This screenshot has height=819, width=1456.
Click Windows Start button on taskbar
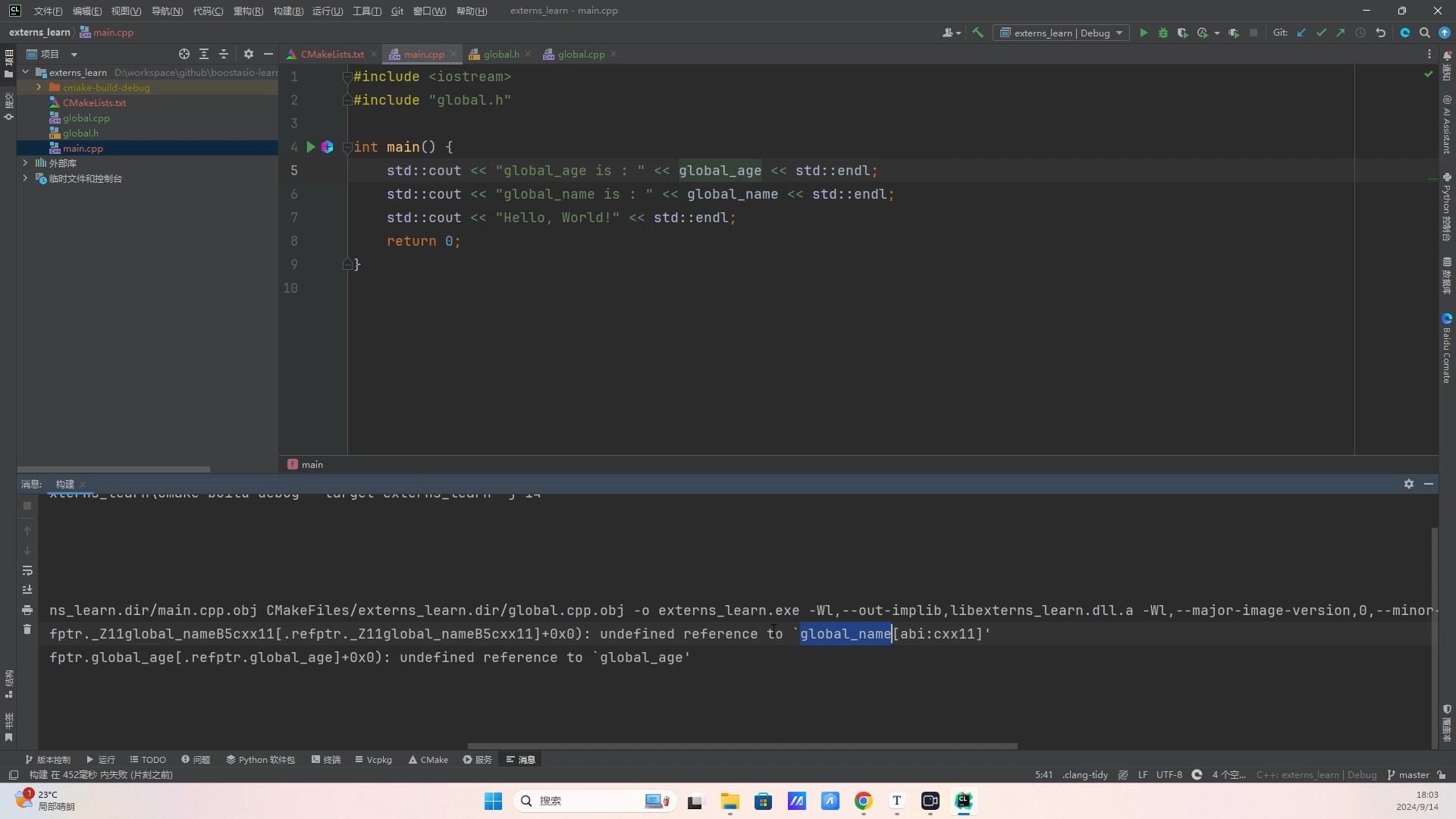(x=493, y=801)
